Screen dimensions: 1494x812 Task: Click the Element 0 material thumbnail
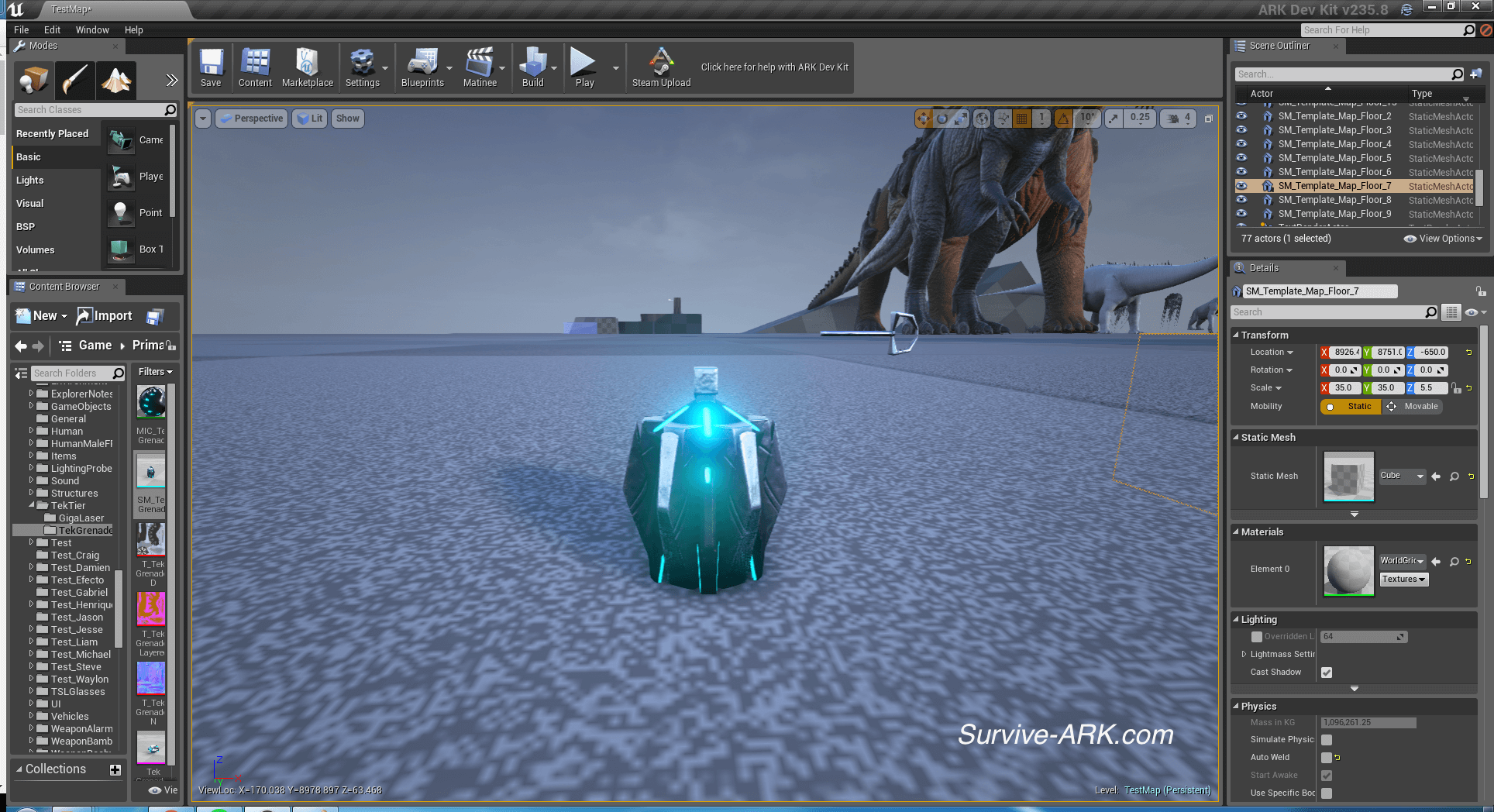pos(1348,571)
